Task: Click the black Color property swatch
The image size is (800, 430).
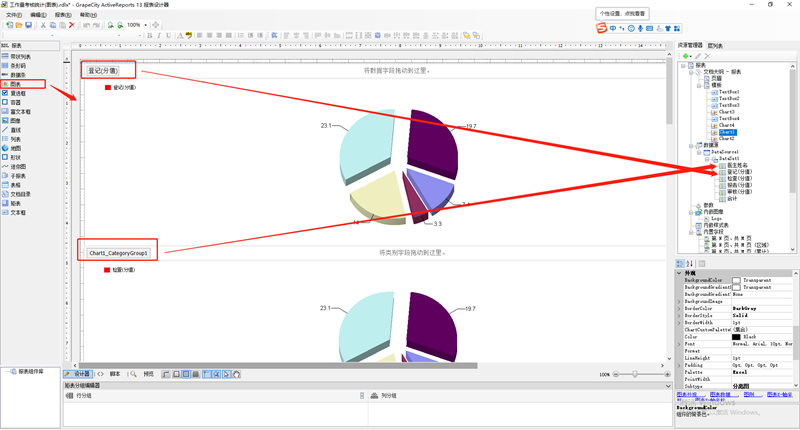Action: pyautogui.click(x=737, y=336)
